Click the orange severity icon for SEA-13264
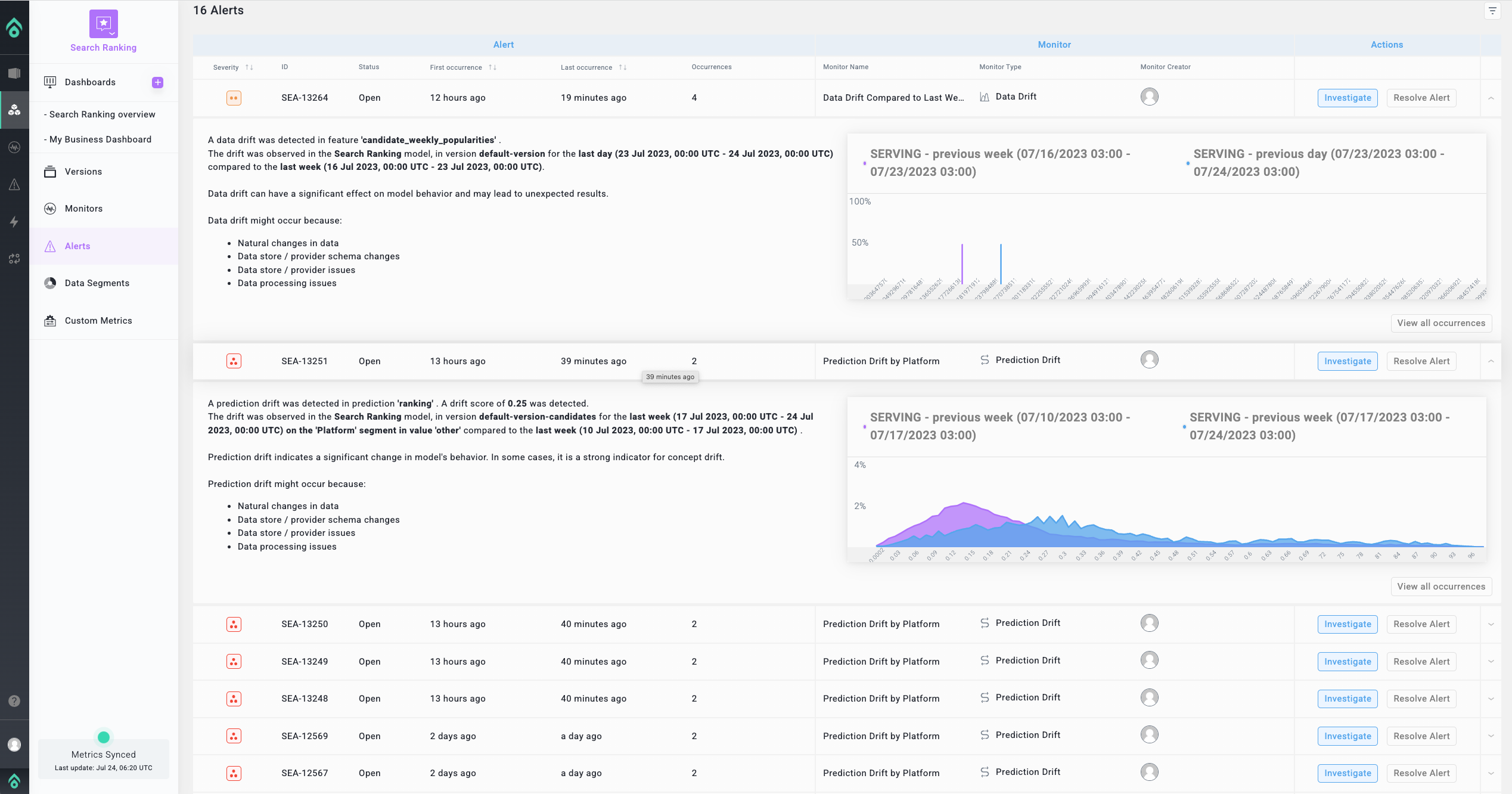Image resolution: width=1512 pixels, height=794 pixels. click(x=234, y=98)
